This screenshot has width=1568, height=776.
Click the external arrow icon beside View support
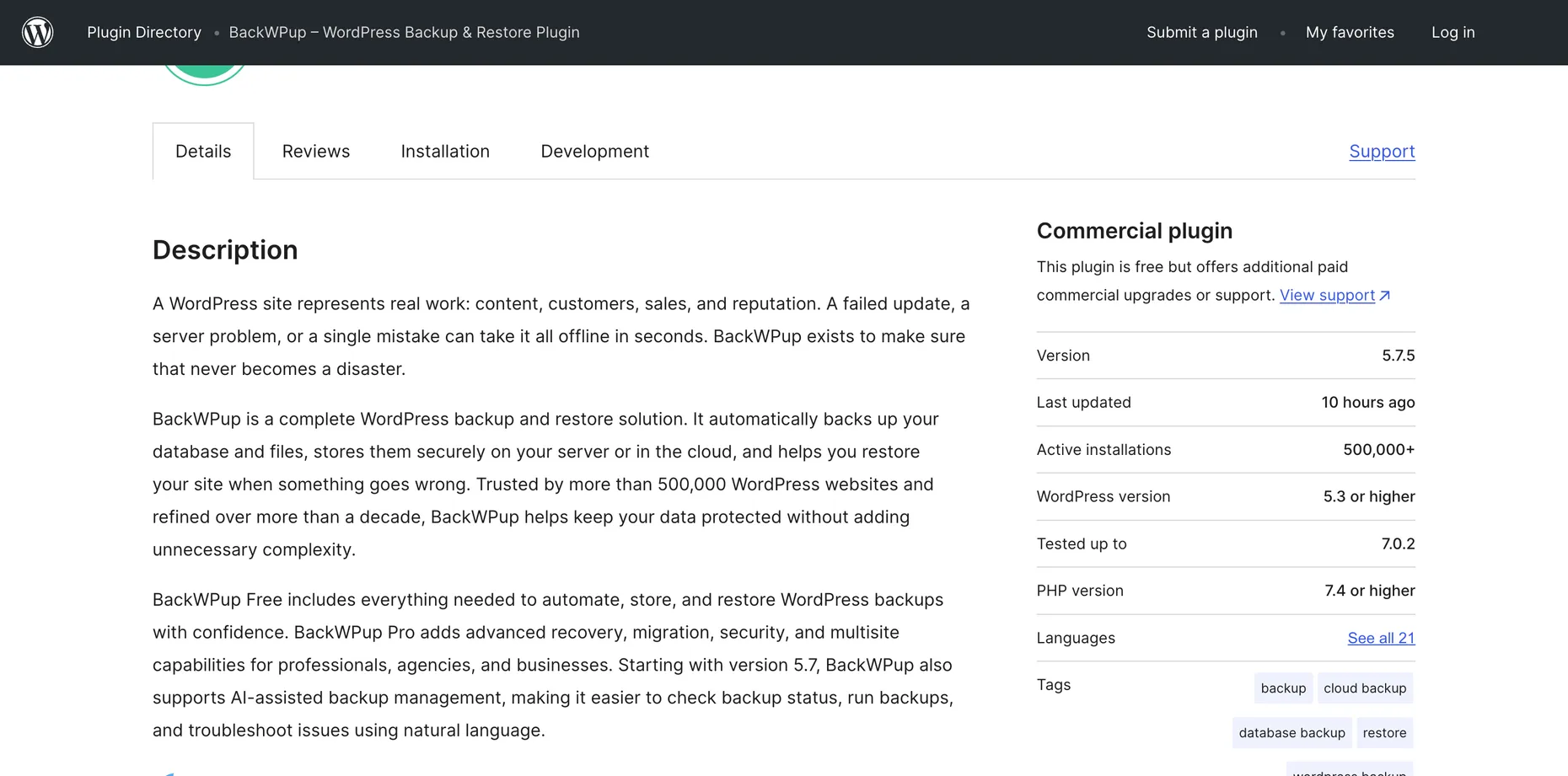pyautogui.click(x=1384, y=295)
